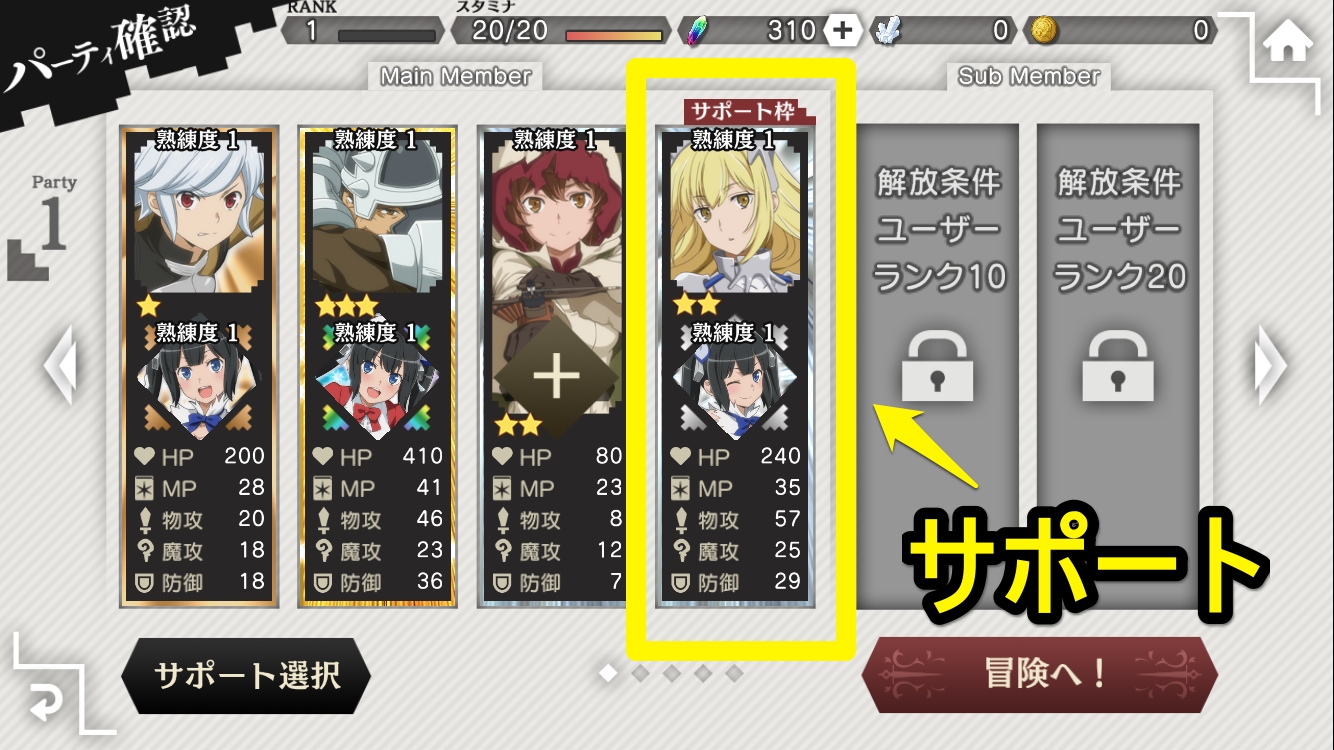Tap the plus icon to add gems
Image resolution: width=1334 pixels, height=750 pixels.
click(x=843, y=31)
